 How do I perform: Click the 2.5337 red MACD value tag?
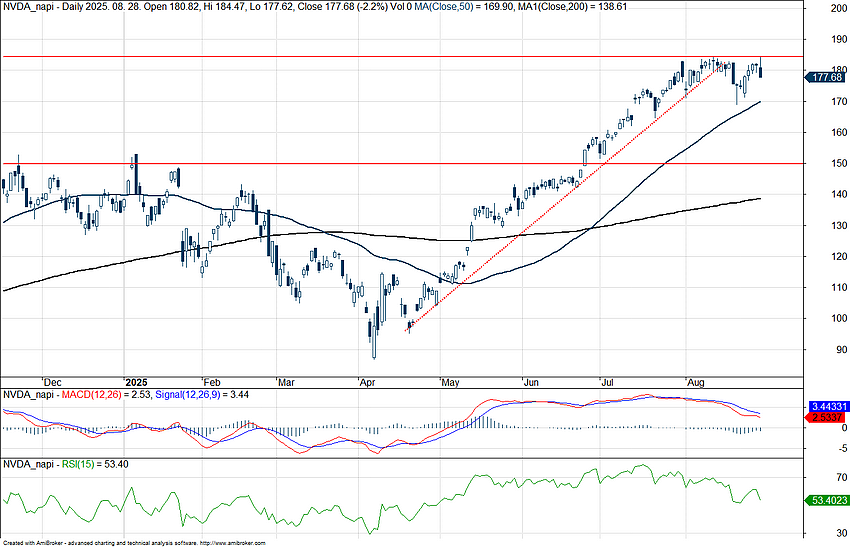tap(827, 417)
